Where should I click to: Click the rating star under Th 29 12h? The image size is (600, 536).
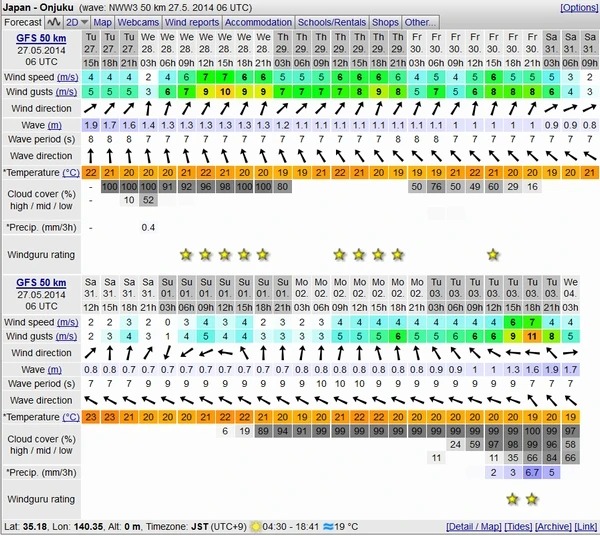(339, 254)
